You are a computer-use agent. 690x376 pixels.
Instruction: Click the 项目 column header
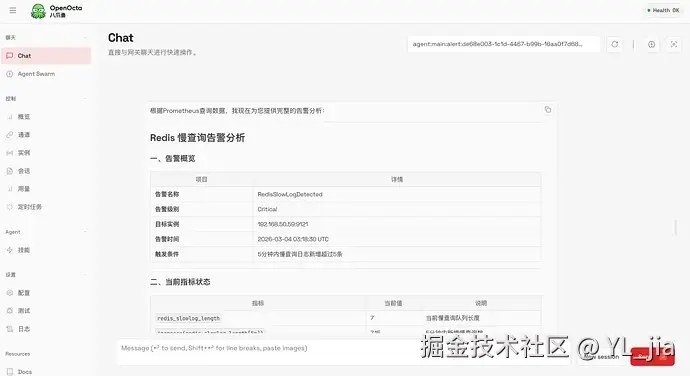[202, 179]
